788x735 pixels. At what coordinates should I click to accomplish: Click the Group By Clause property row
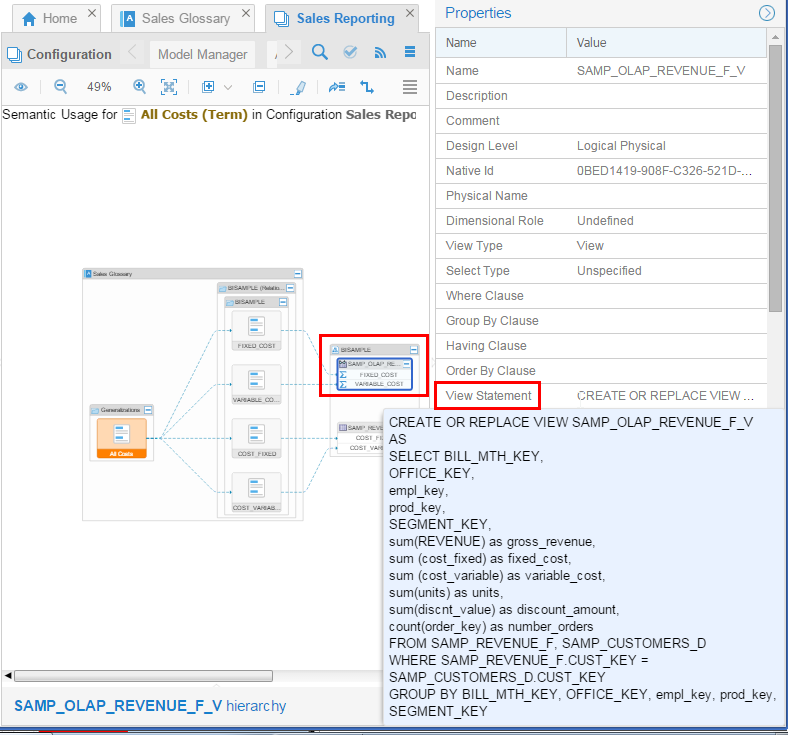click(x=601, y=321)
